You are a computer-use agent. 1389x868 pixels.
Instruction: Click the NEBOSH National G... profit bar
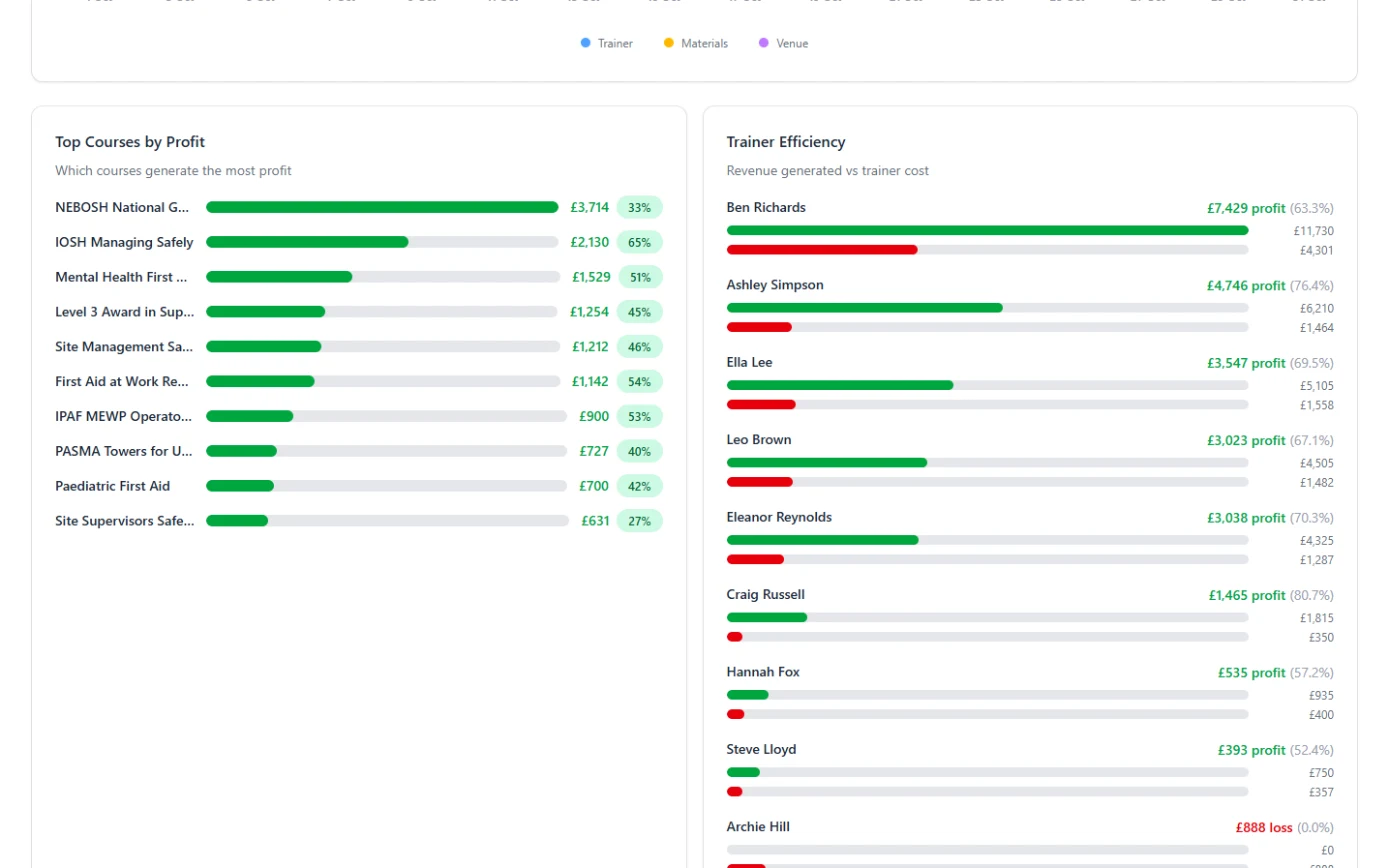382,207
